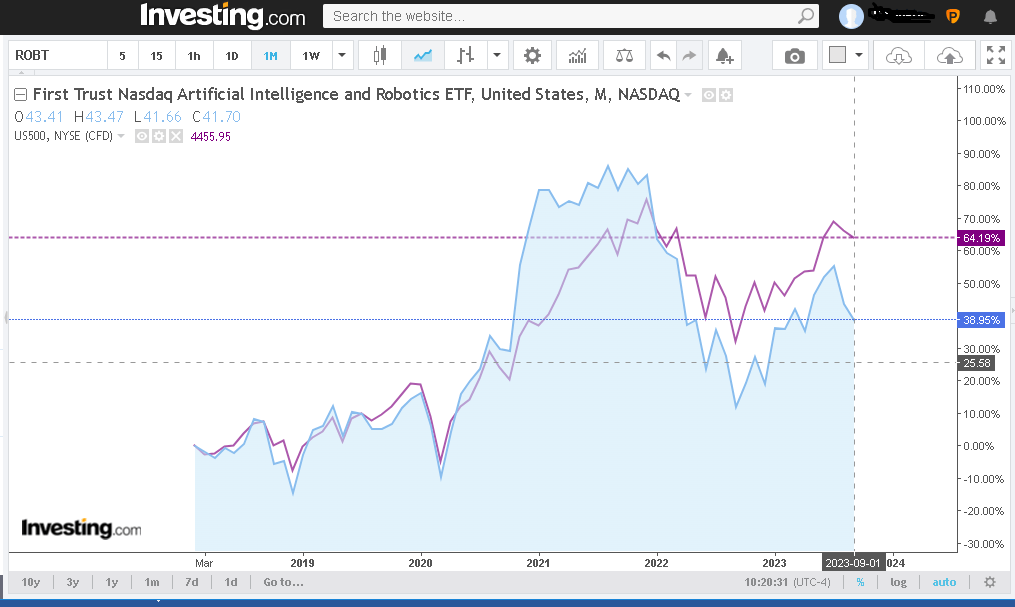Switch the chart to log scale
The image size is (1015, 607).
[898, 581]
